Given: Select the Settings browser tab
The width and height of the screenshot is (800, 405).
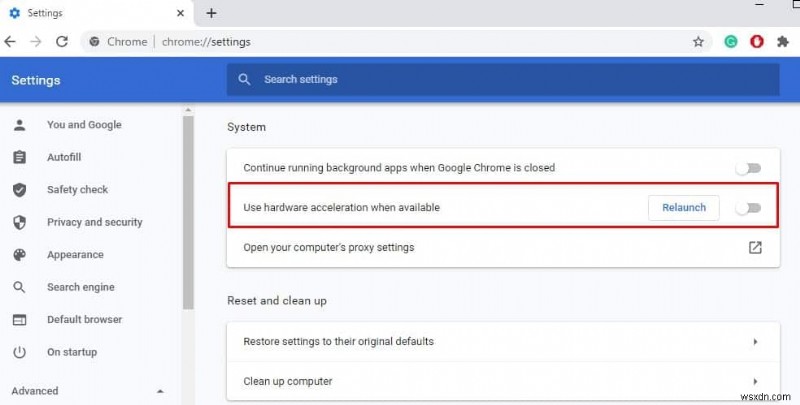Looking at the screenshot, I should (x=97, y=13).
